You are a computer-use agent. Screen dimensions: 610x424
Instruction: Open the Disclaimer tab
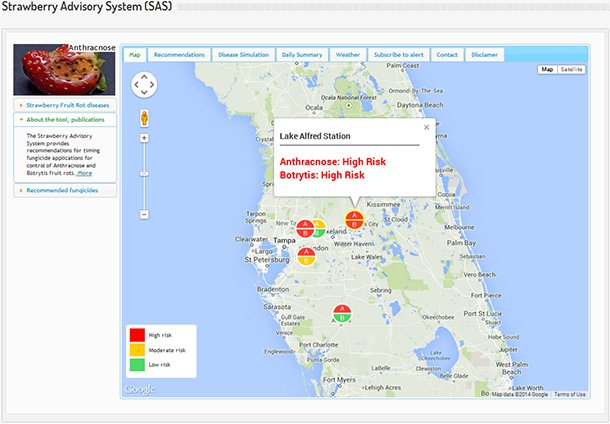click(484, 55)
